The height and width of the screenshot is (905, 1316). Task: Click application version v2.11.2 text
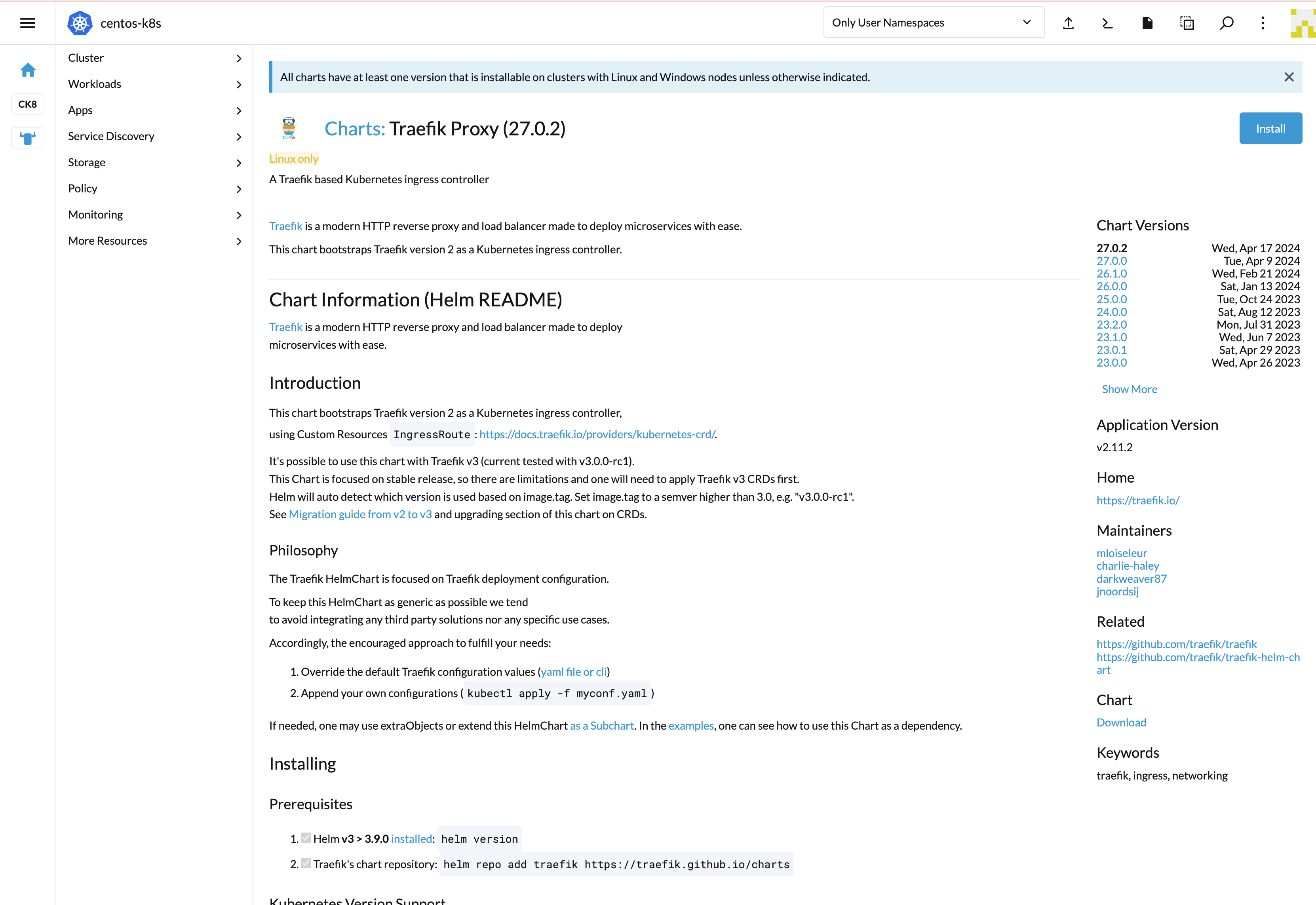coord(1114,447)
